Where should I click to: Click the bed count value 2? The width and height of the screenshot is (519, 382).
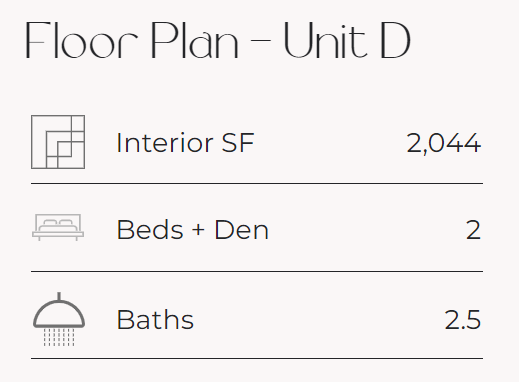coord(473,230)
